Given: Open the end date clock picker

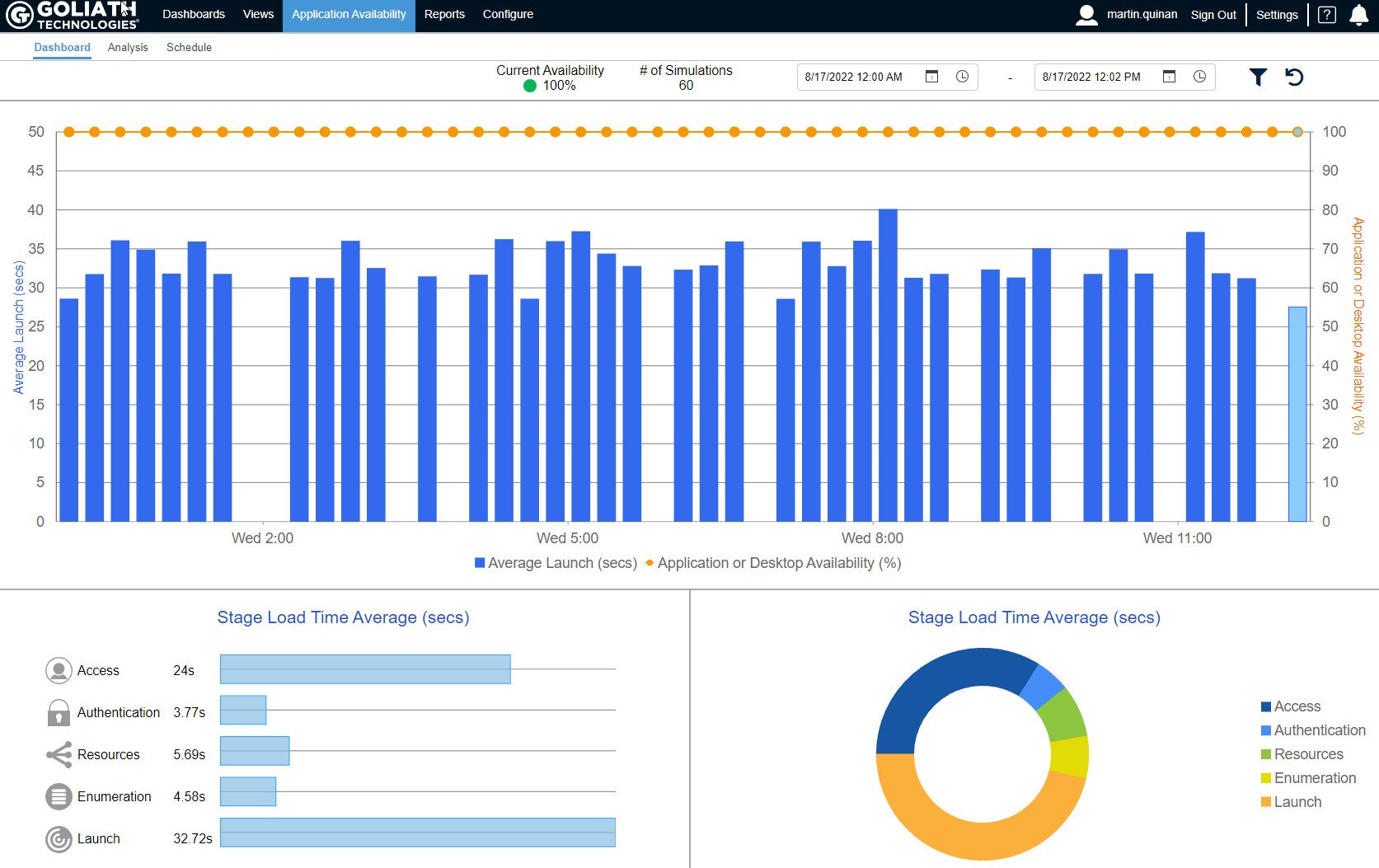Looking at the screenshot, I should [1199, 77].
